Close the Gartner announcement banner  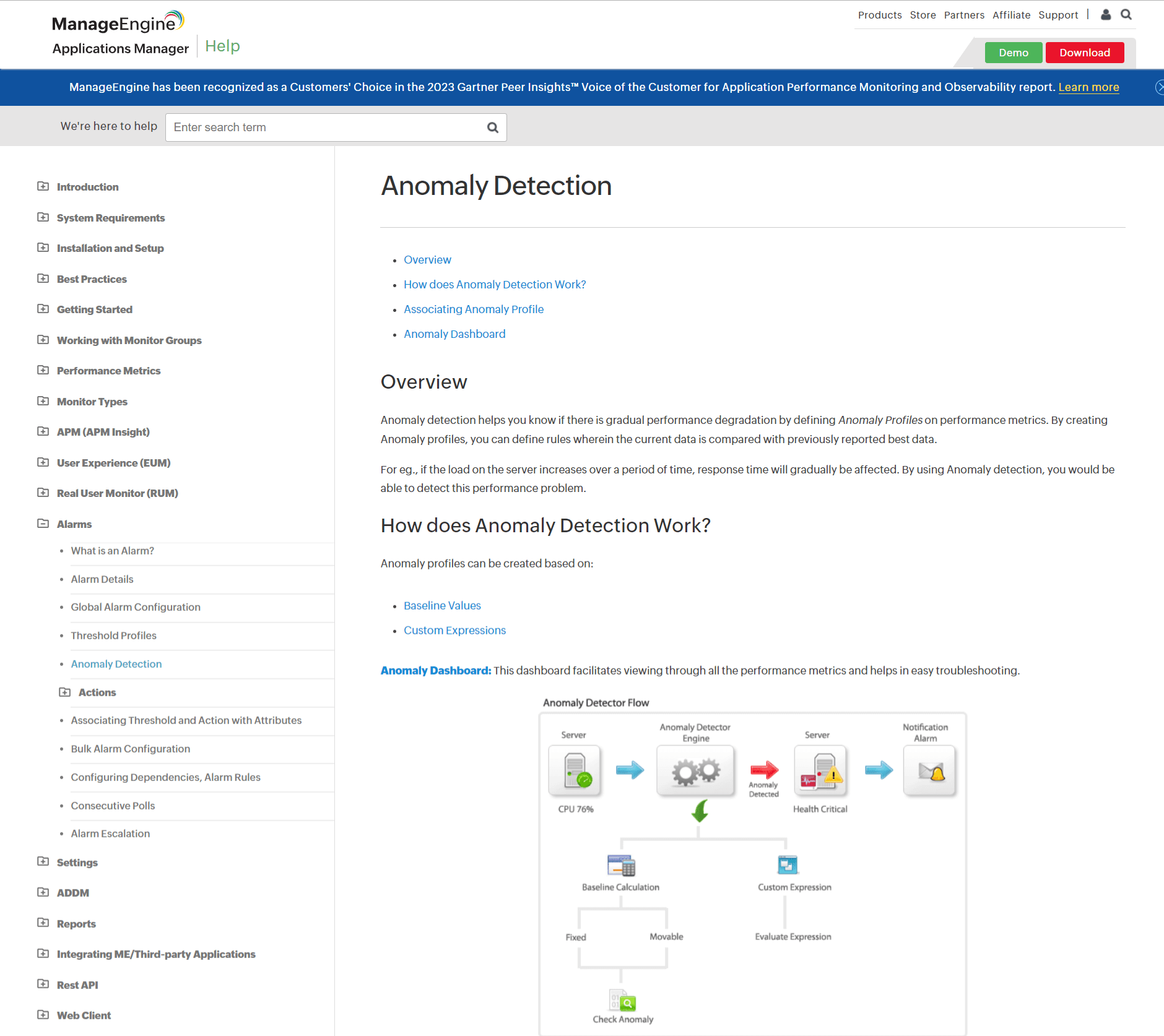pyautogui.click(x=1160, y=87)
